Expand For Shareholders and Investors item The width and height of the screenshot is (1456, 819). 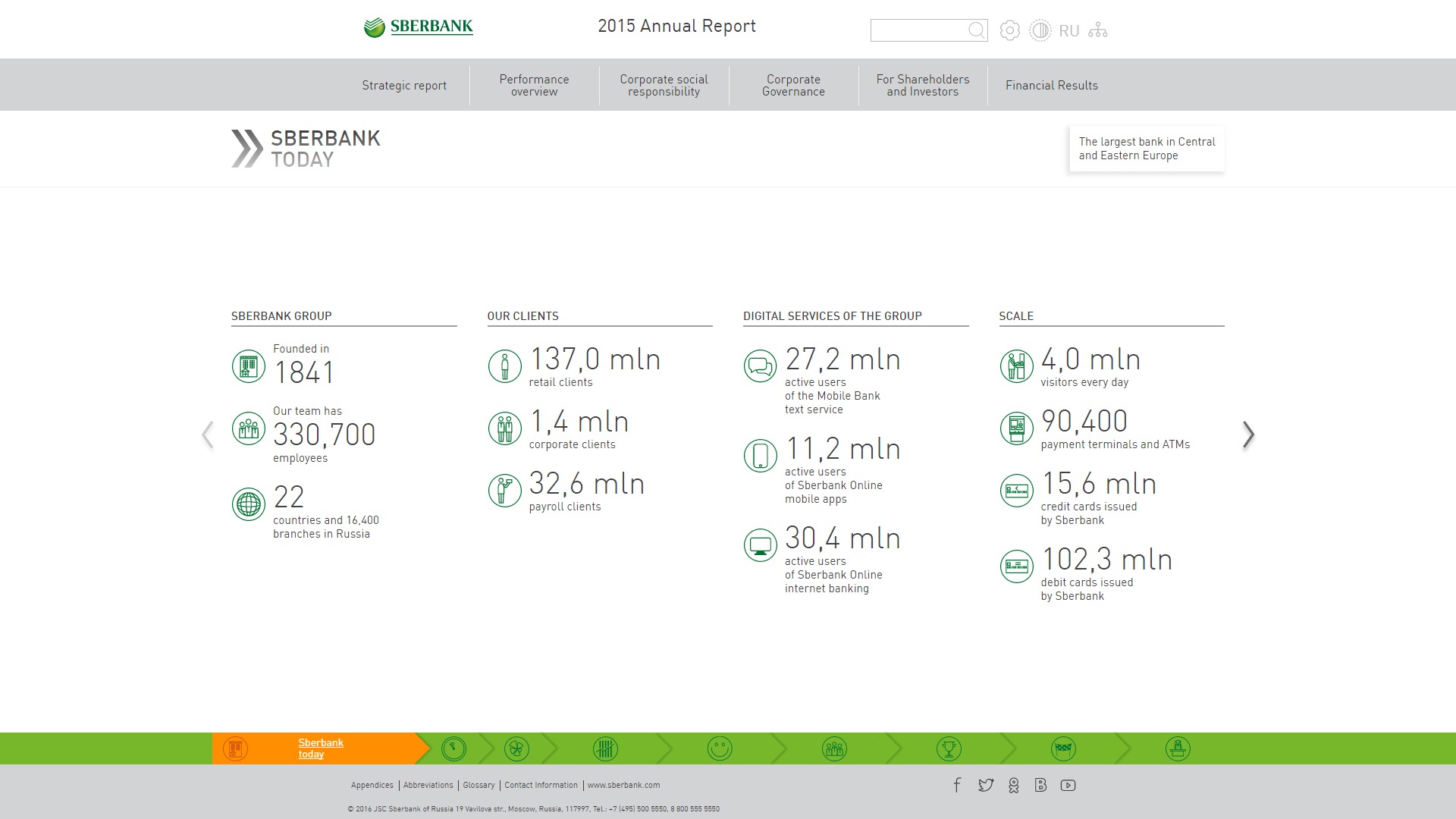(922, 86)
